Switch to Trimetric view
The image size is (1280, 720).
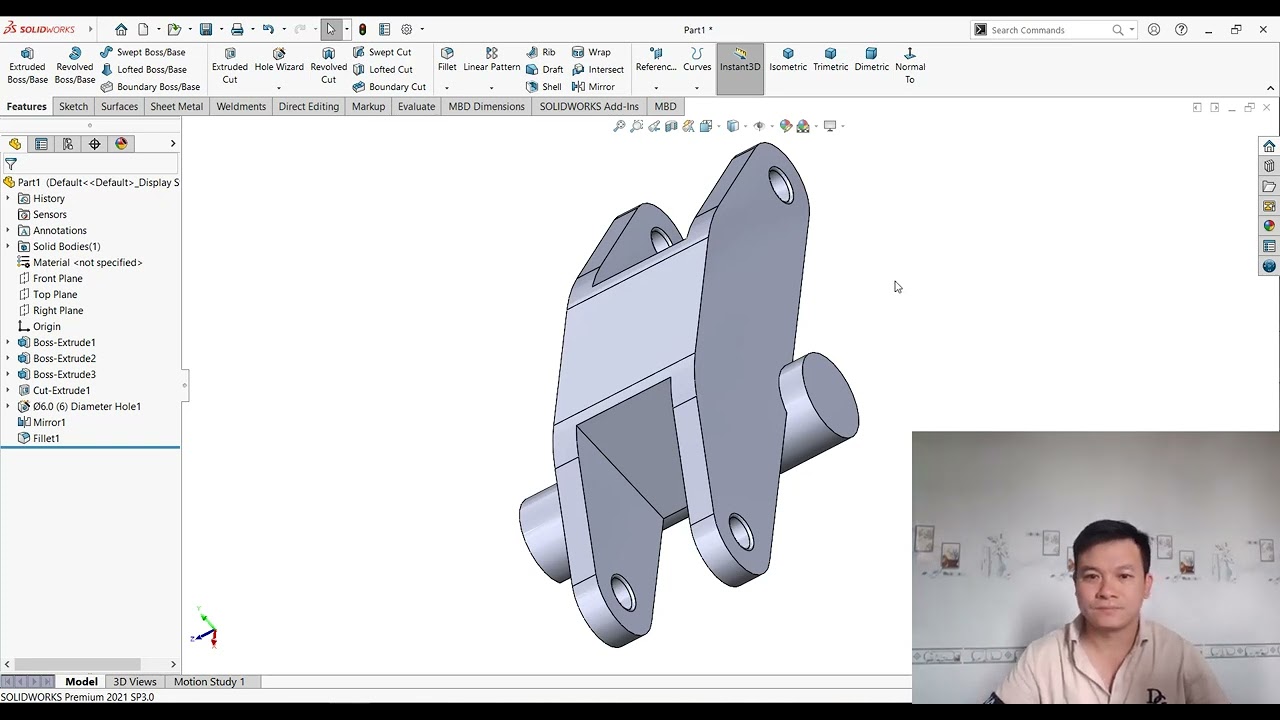click(x=830, y=60)
